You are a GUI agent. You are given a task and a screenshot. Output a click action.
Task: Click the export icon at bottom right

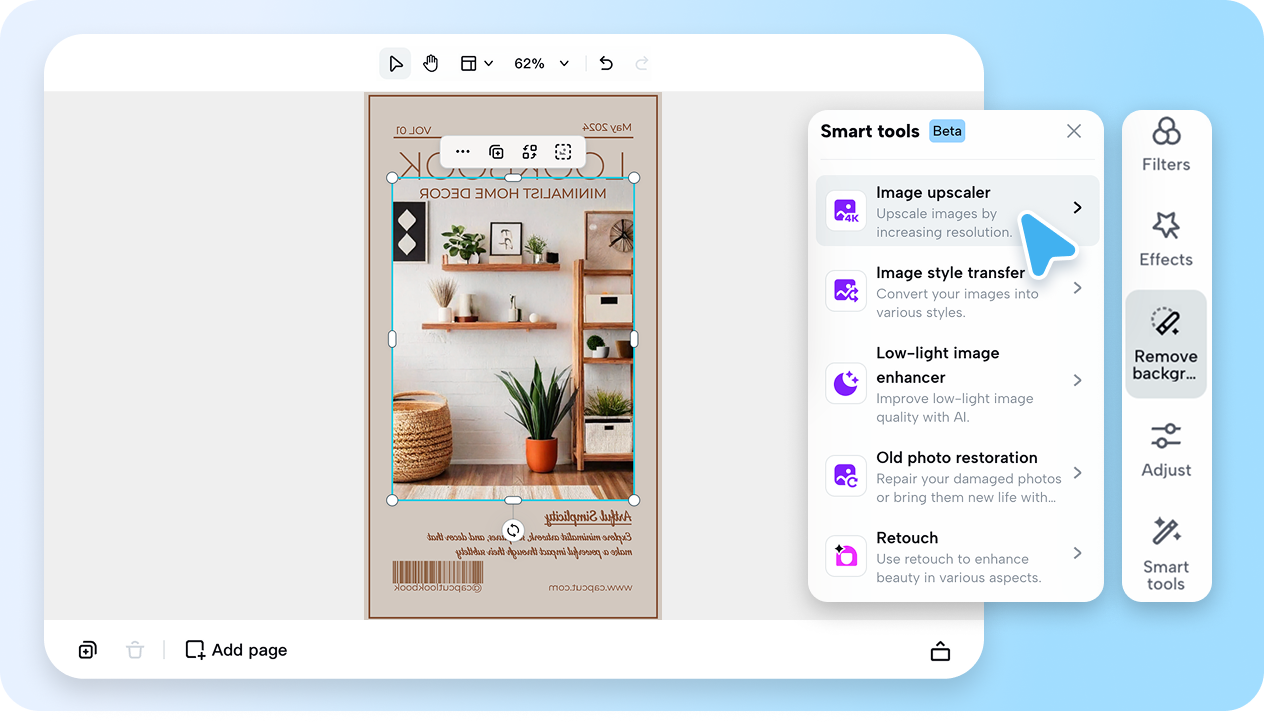[x=940, y=650]
